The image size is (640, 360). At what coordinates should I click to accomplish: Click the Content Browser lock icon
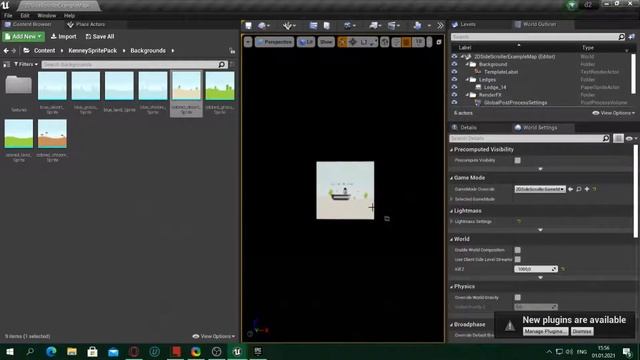(232, 51)
